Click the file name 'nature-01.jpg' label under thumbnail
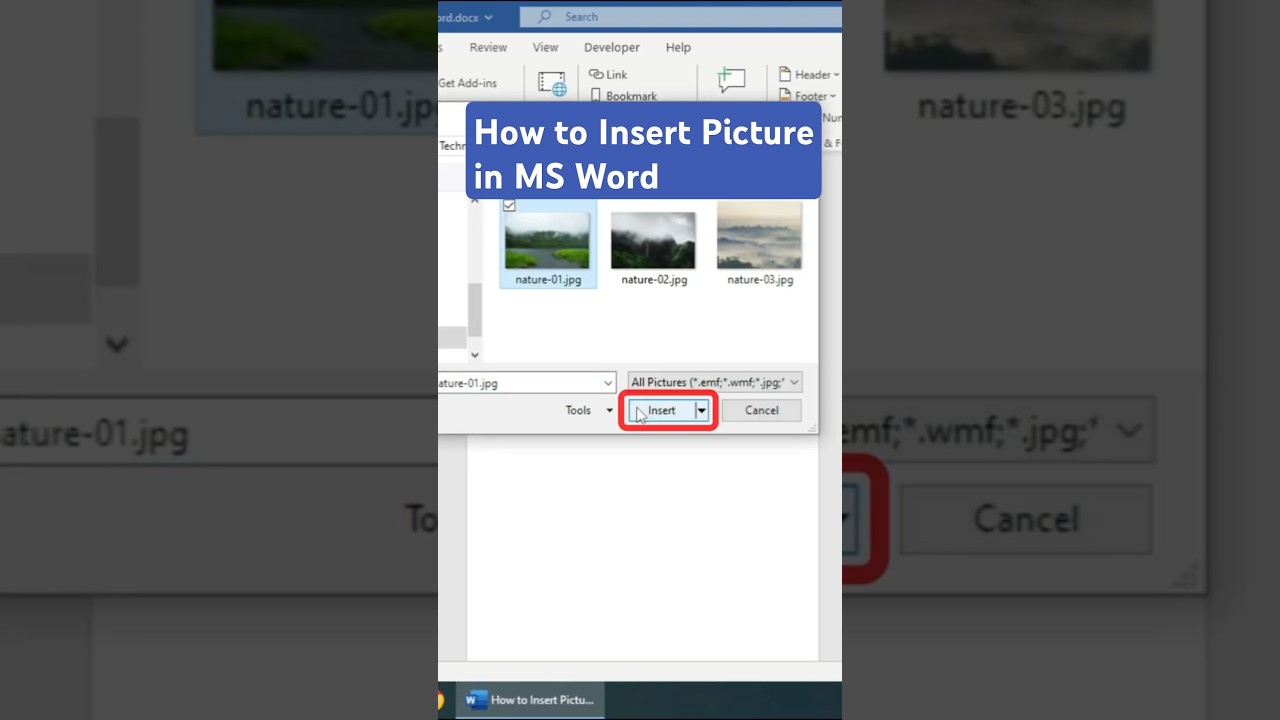The image size is (1280, 720). tap(548, 280)
